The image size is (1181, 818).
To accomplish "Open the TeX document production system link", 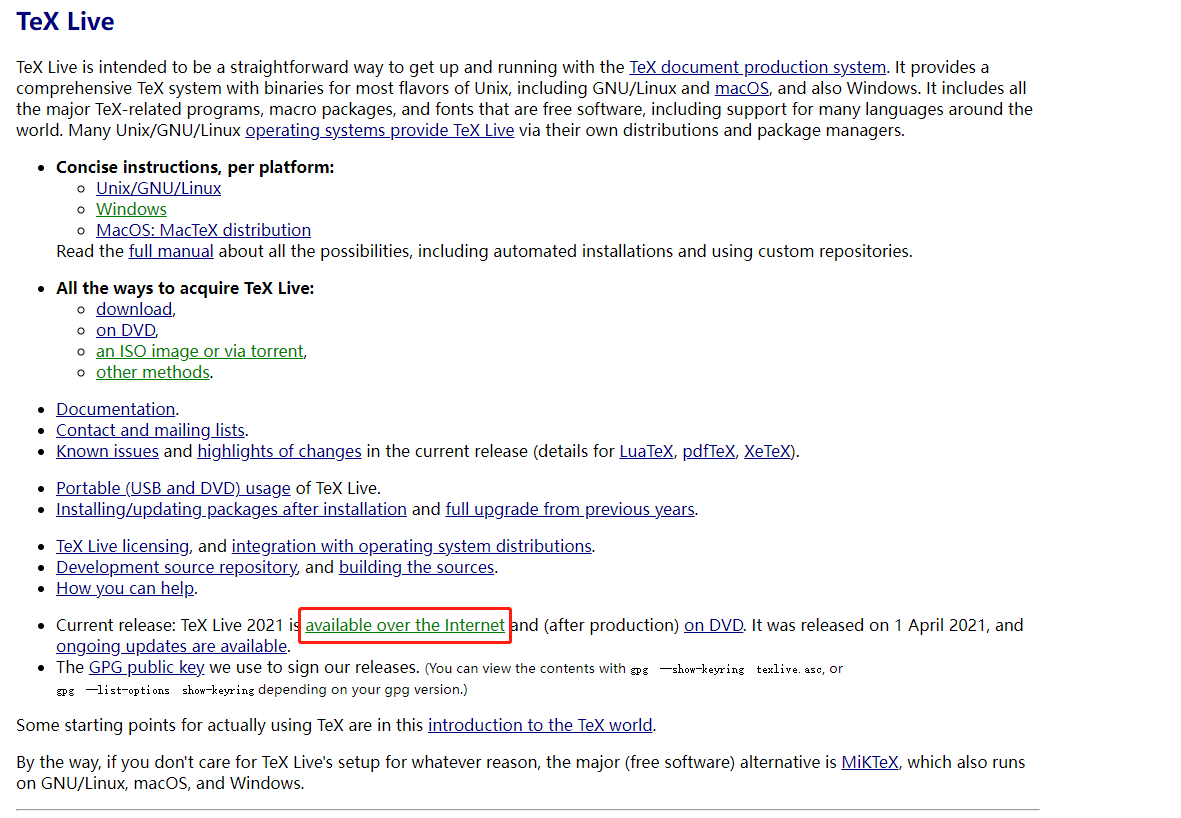I will (x=757, y=67).
